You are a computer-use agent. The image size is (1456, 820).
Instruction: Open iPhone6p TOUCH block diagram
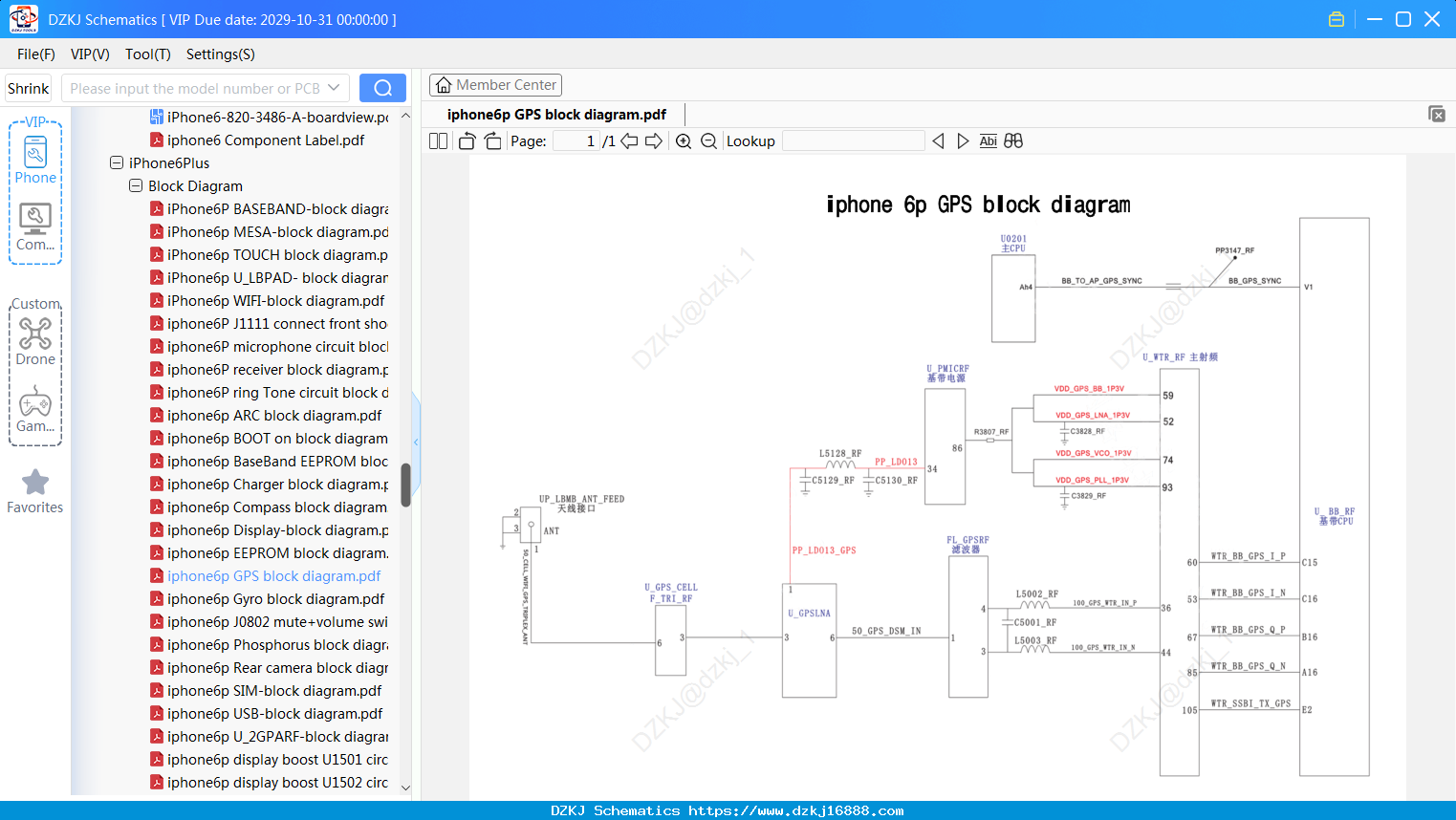tap(277, 255)
